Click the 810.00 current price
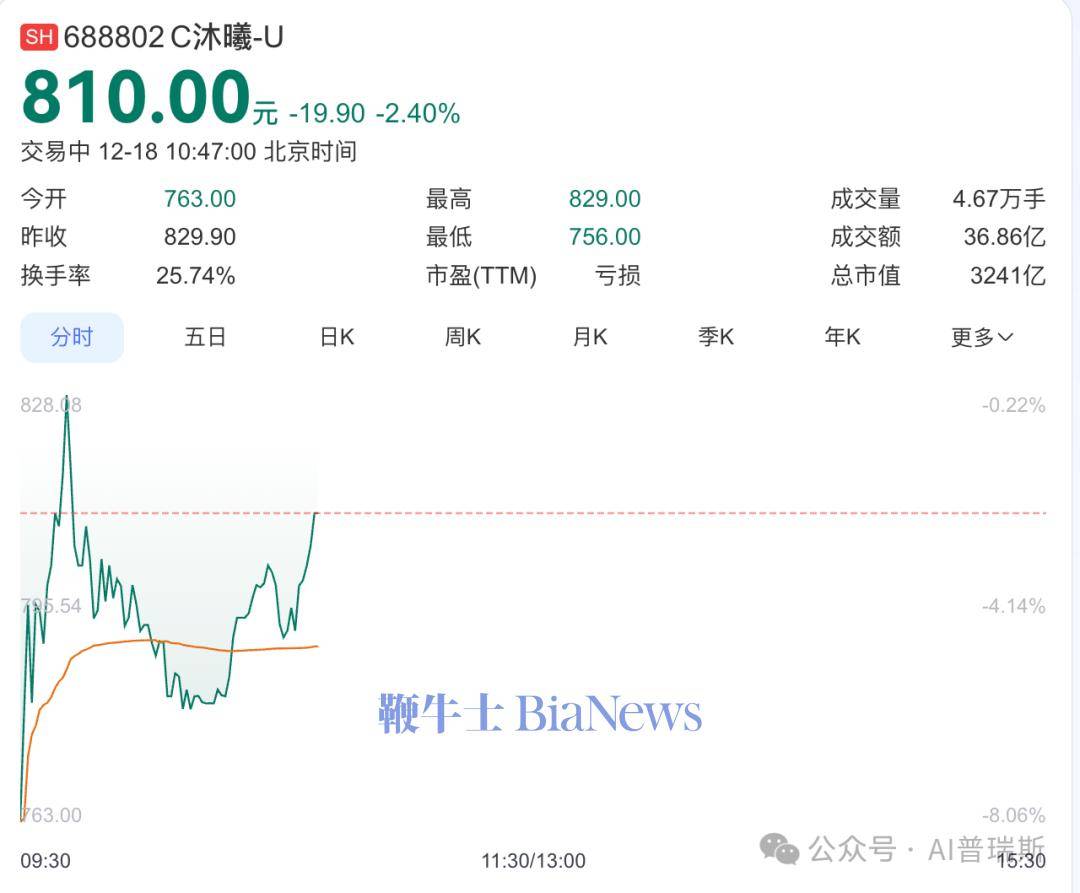The image size is (1080, 893). [x=135, y=98]
